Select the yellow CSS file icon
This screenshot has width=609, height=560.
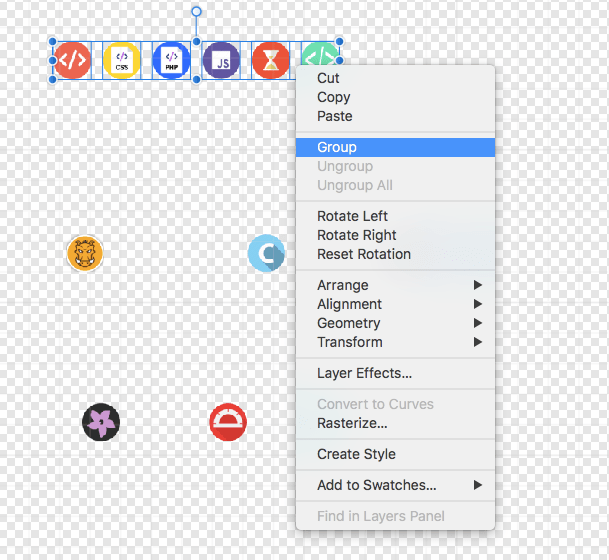[x=122, y=61]
